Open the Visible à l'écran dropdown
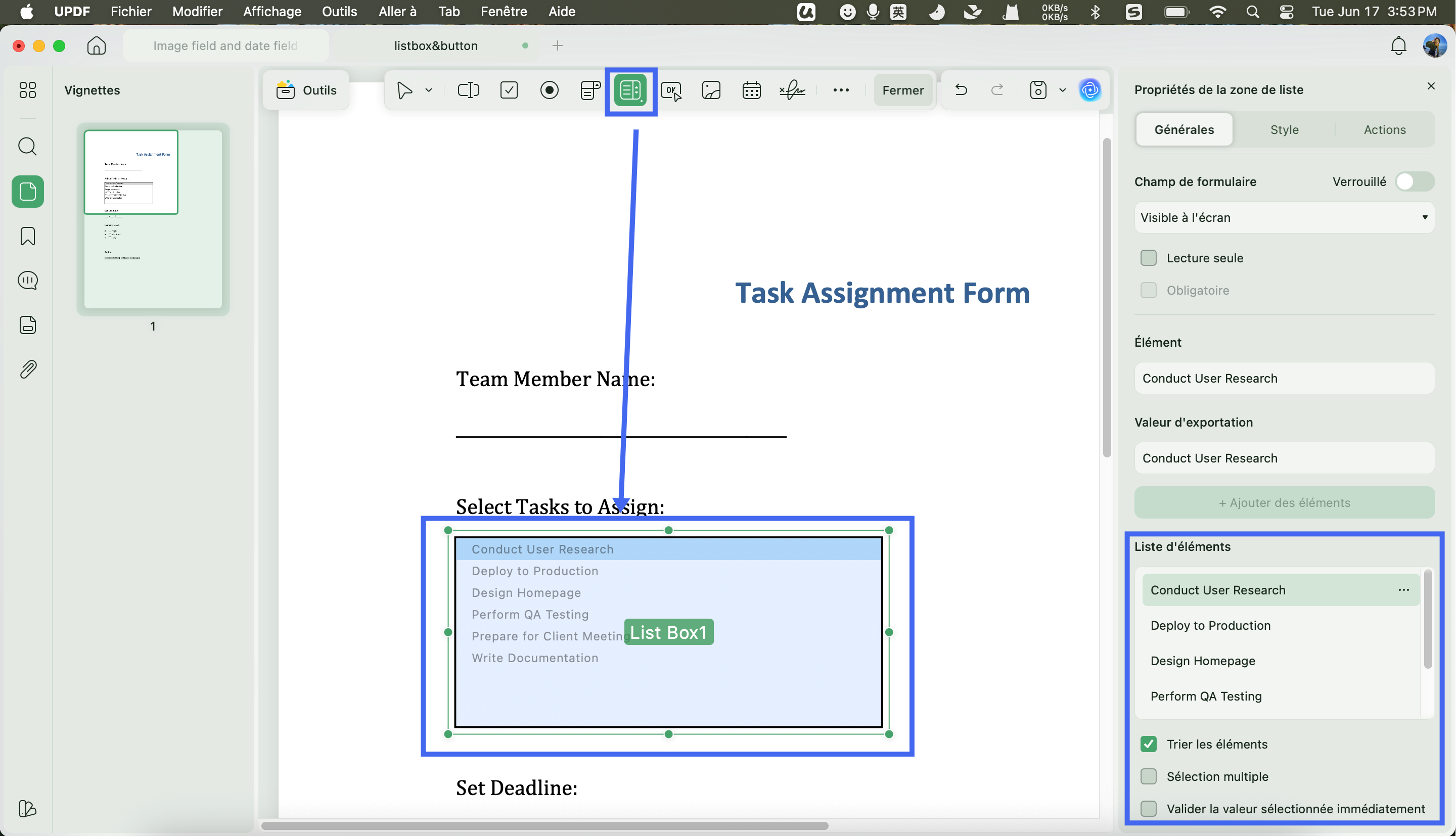Screen dimensions: 1456x836 pyautogui.click(x=1284, y=218)
